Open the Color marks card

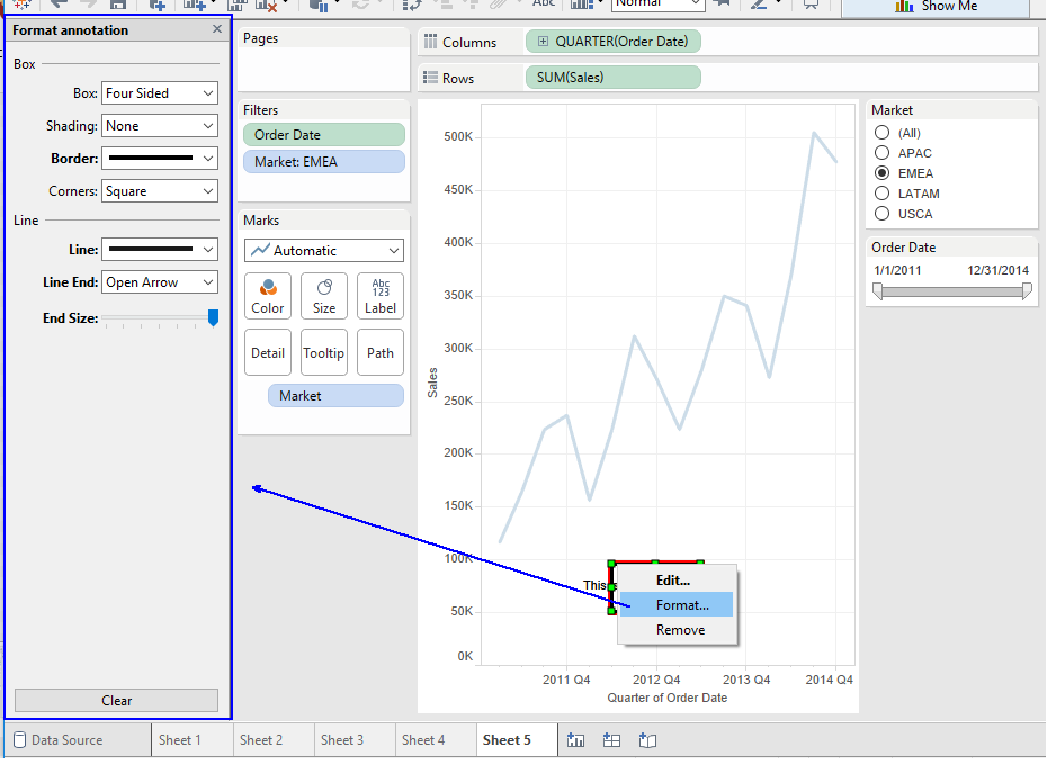(x=267, y=296)
